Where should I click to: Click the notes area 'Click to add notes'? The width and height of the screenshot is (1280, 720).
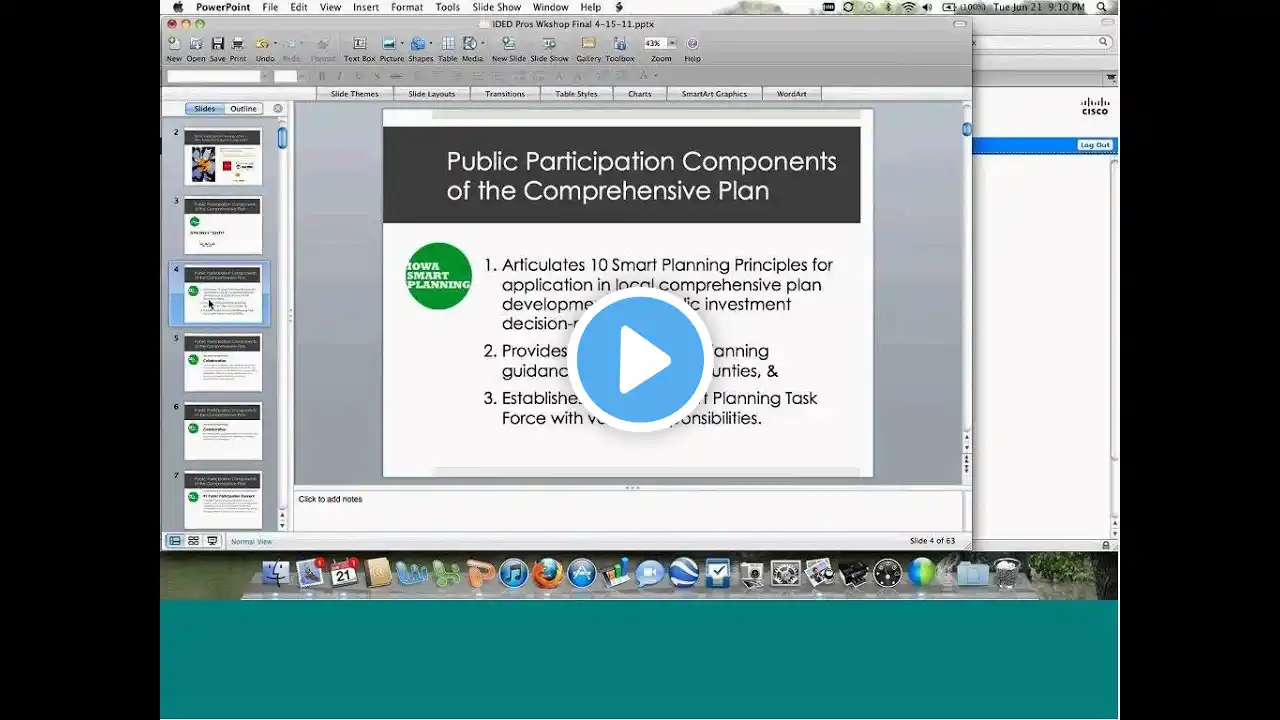pos(630,510)
